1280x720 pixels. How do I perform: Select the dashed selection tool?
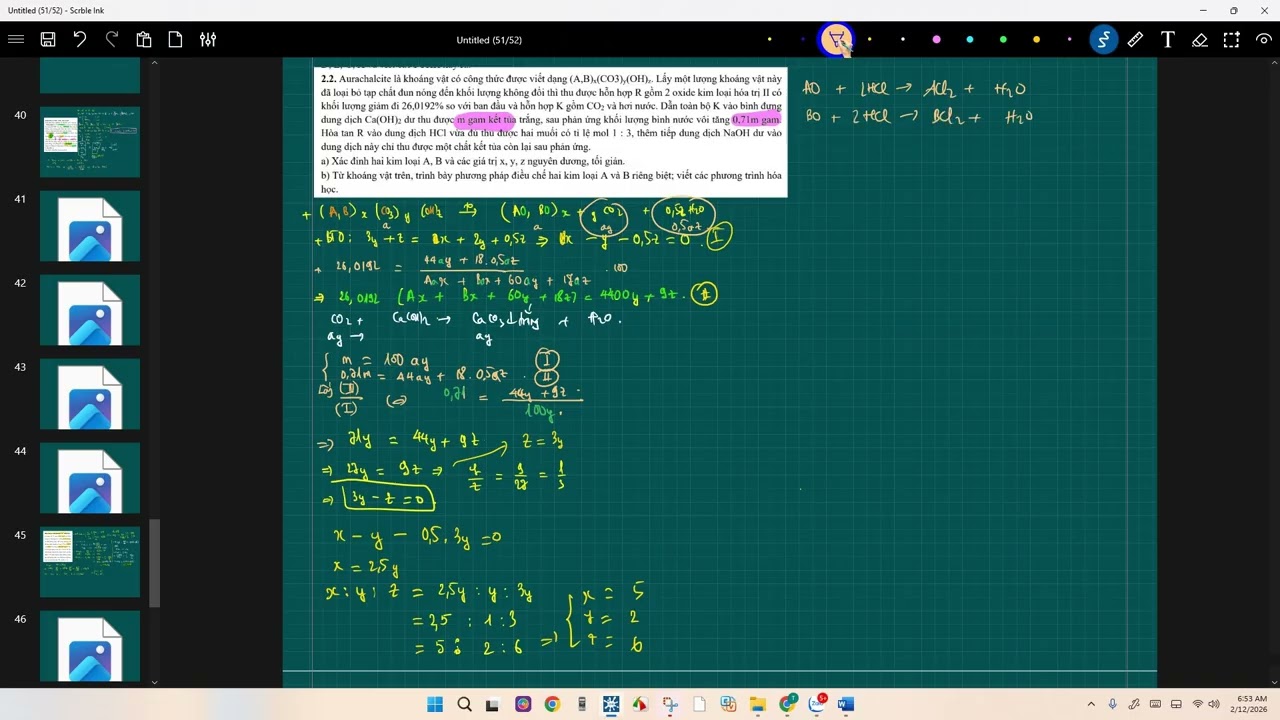click(1231, 40)
